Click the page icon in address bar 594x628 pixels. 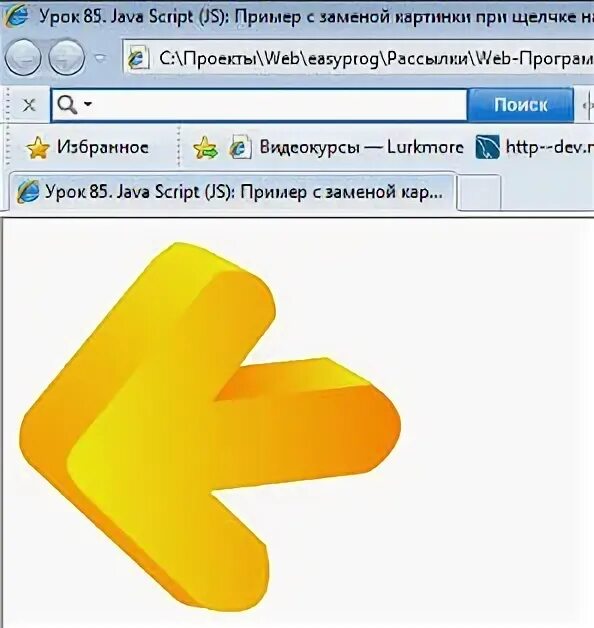point(139,59)
